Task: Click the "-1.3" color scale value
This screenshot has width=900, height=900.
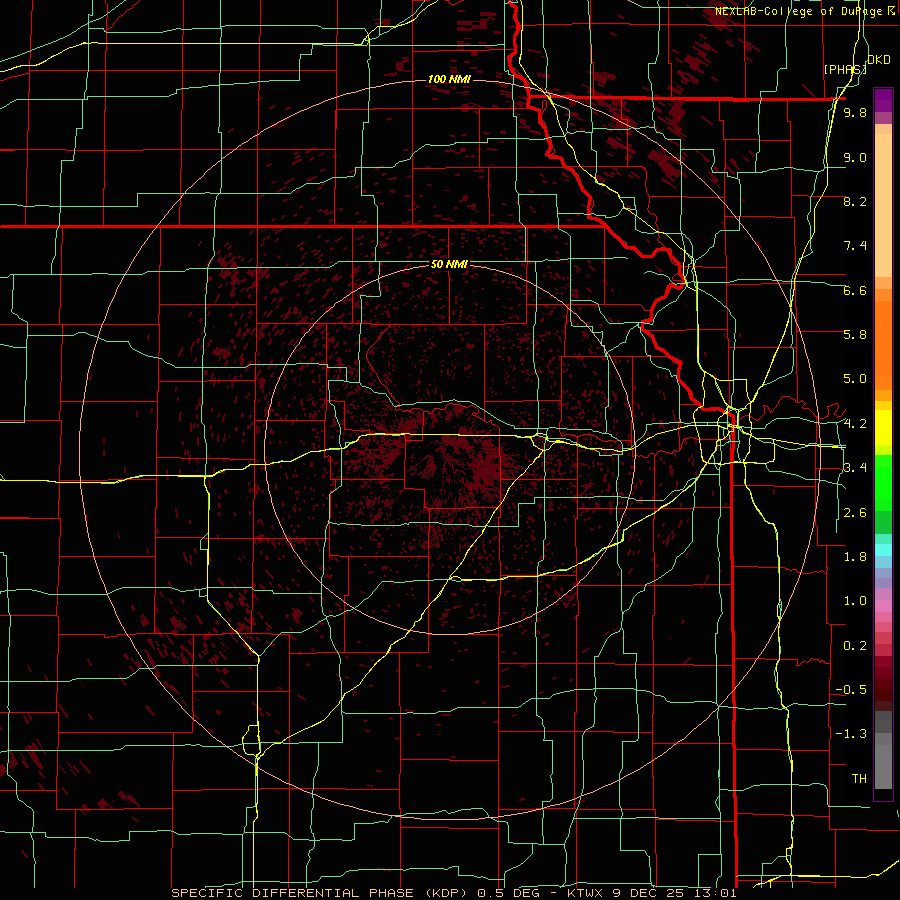Action: pos(851,734)
